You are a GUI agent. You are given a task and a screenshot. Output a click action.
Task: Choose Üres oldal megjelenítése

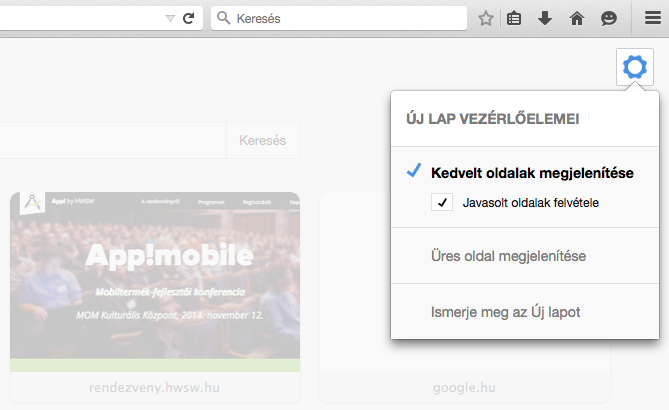point(508,256)
